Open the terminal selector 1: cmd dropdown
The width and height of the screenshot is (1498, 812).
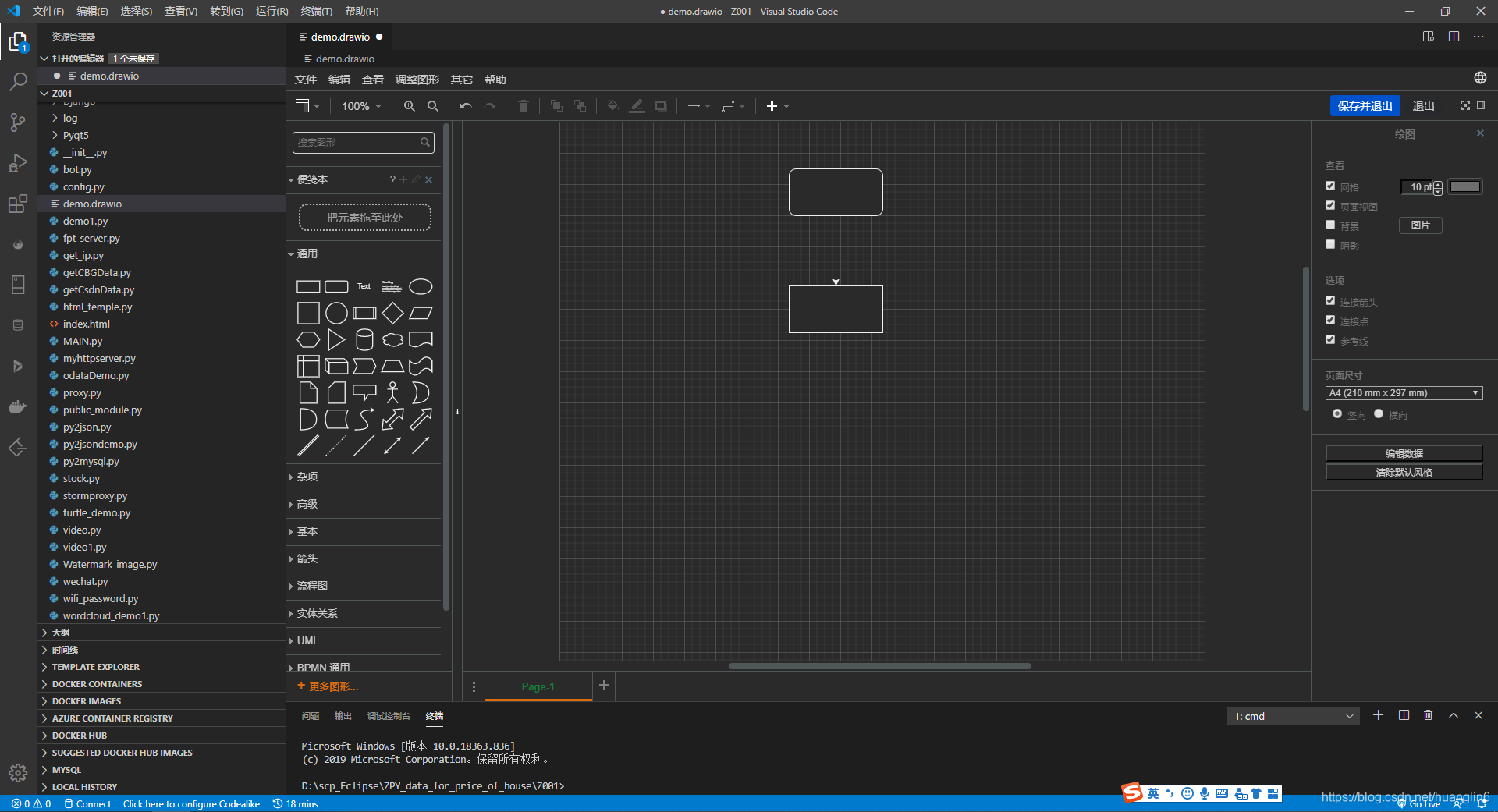[1293, 716]
